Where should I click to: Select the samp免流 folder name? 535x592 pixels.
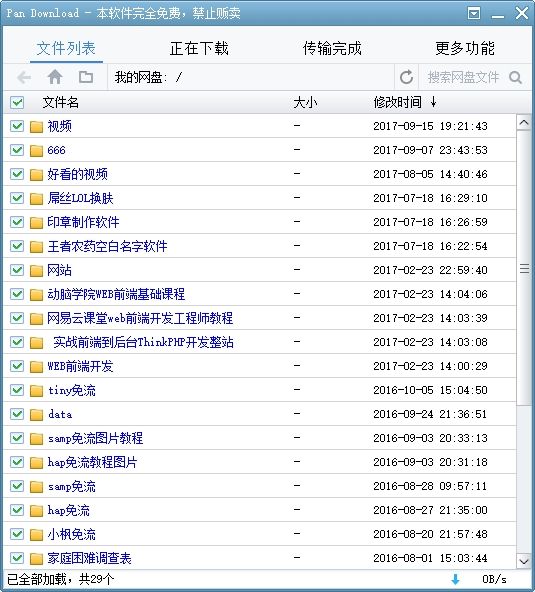(72, 486)
